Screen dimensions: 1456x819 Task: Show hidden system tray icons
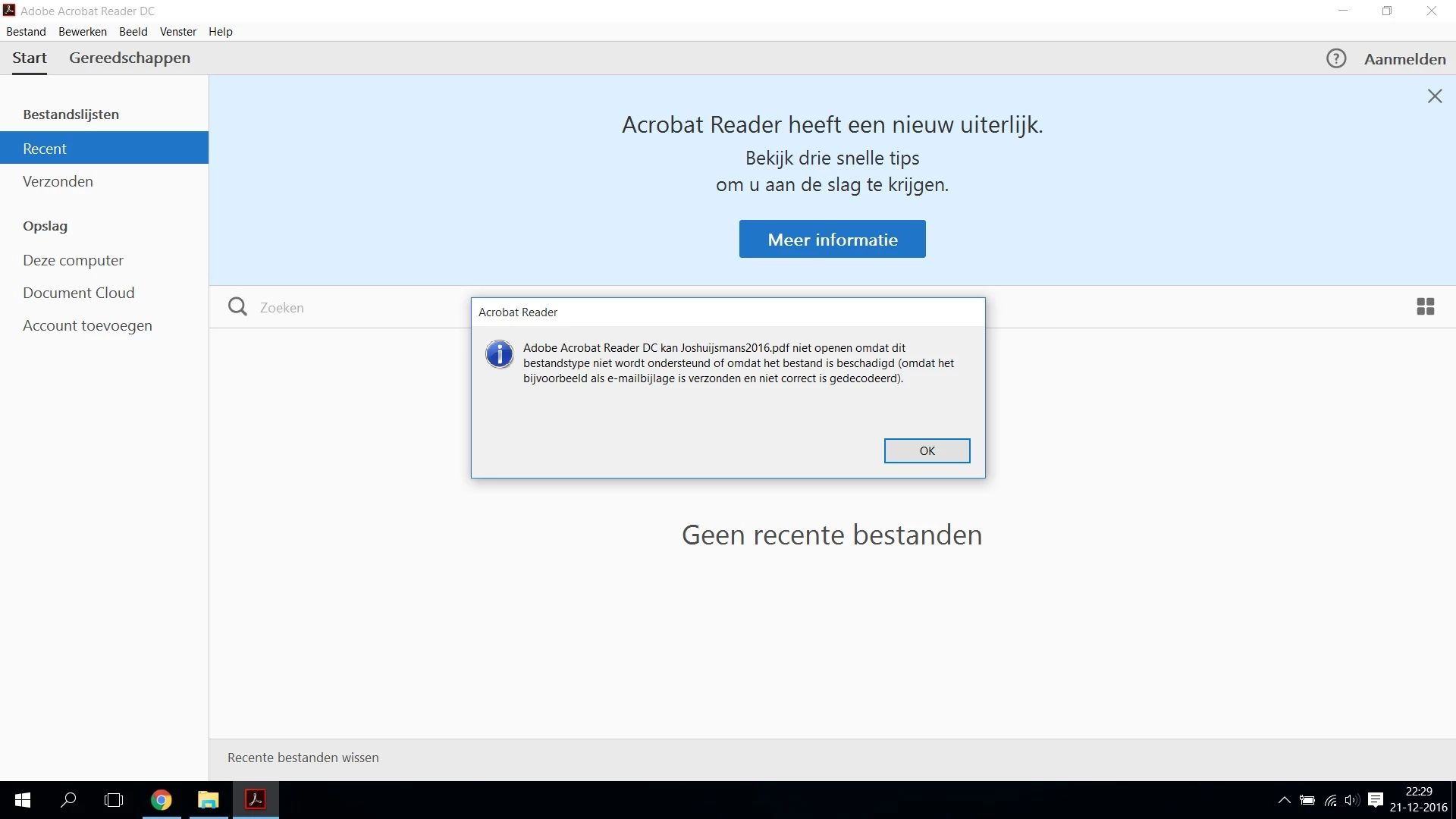click(1284, 800)
